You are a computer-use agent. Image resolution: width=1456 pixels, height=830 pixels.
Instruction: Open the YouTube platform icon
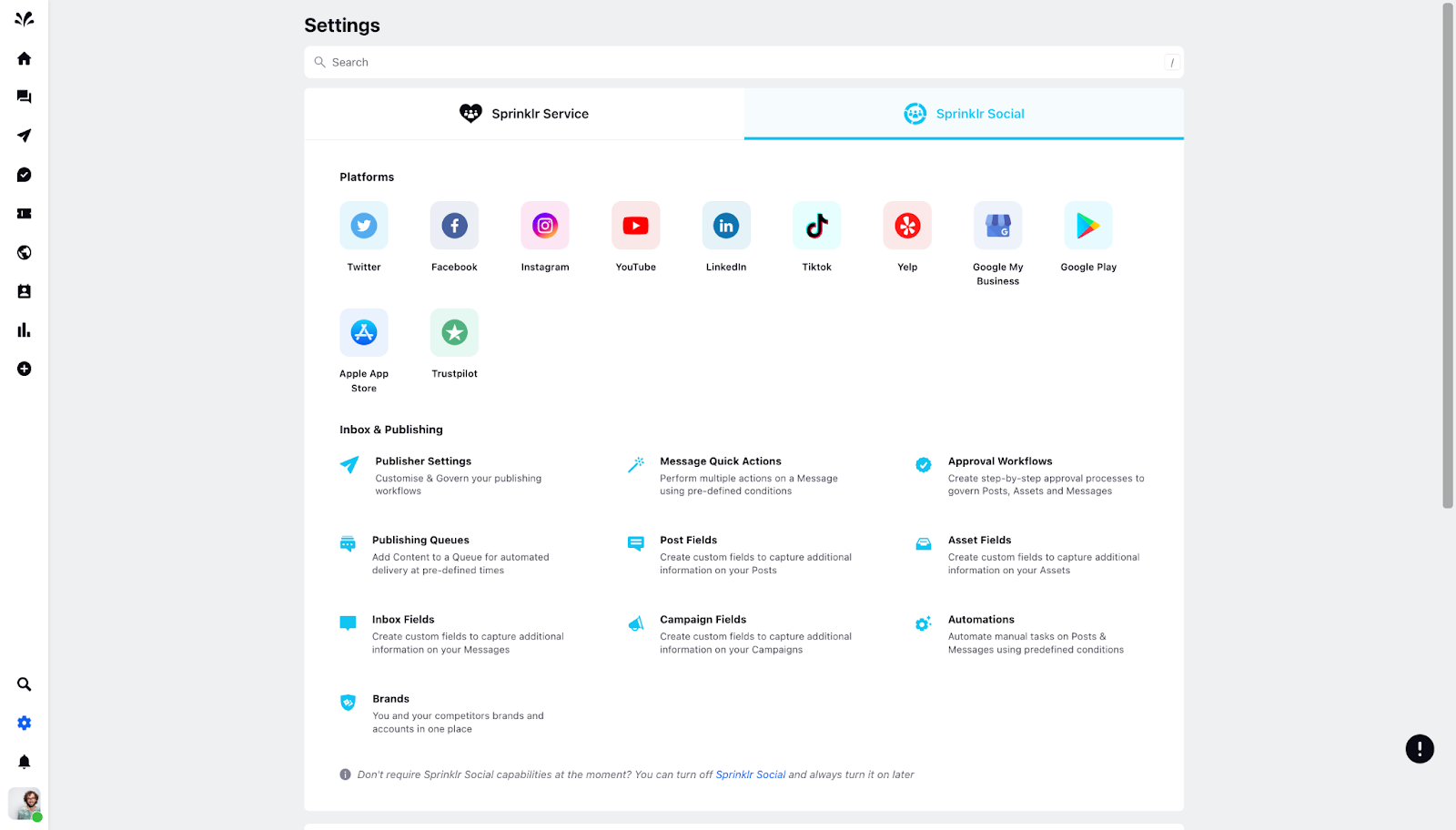tap(635, 226)
